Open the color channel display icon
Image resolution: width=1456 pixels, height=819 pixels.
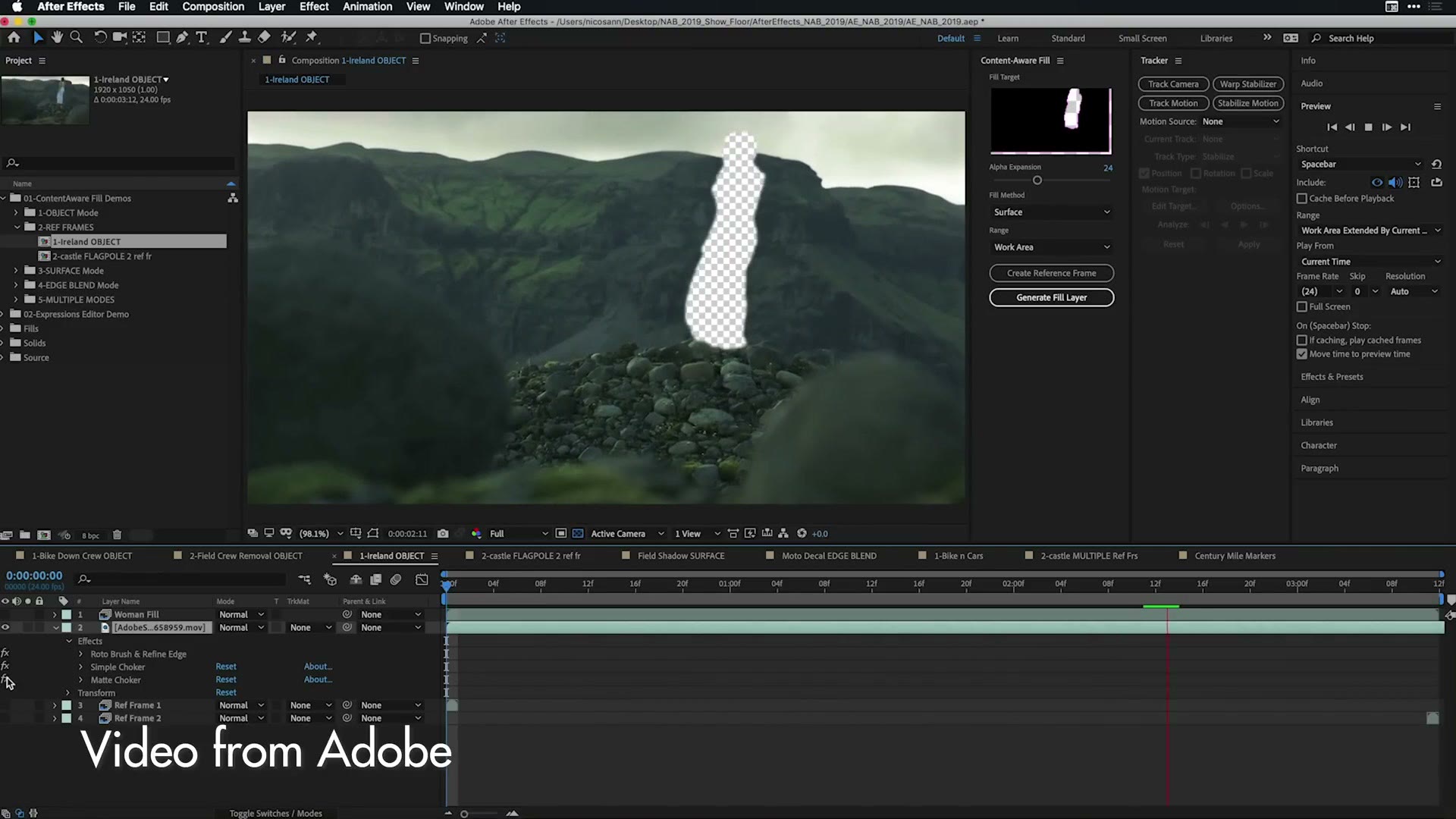[x=476, y=533]
